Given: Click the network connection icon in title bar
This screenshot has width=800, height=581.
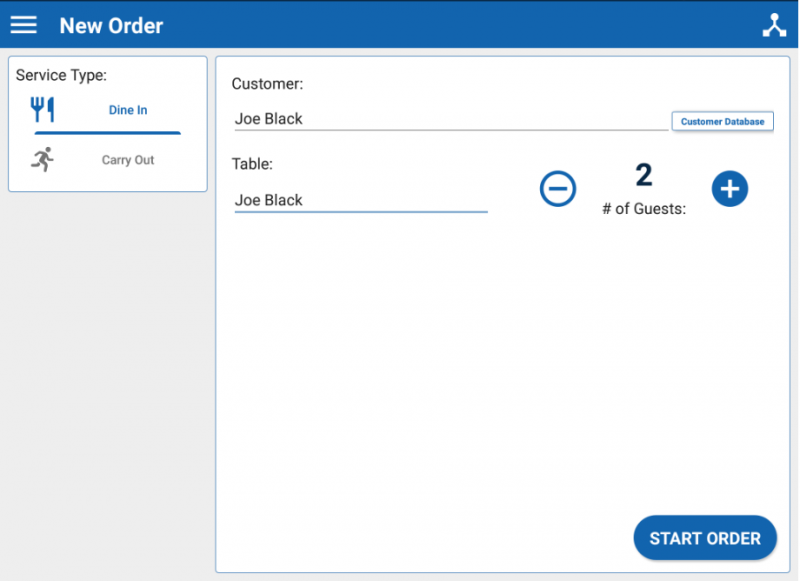Looking at the screenshot, I should pyautogui.click(x=775, y=23).
